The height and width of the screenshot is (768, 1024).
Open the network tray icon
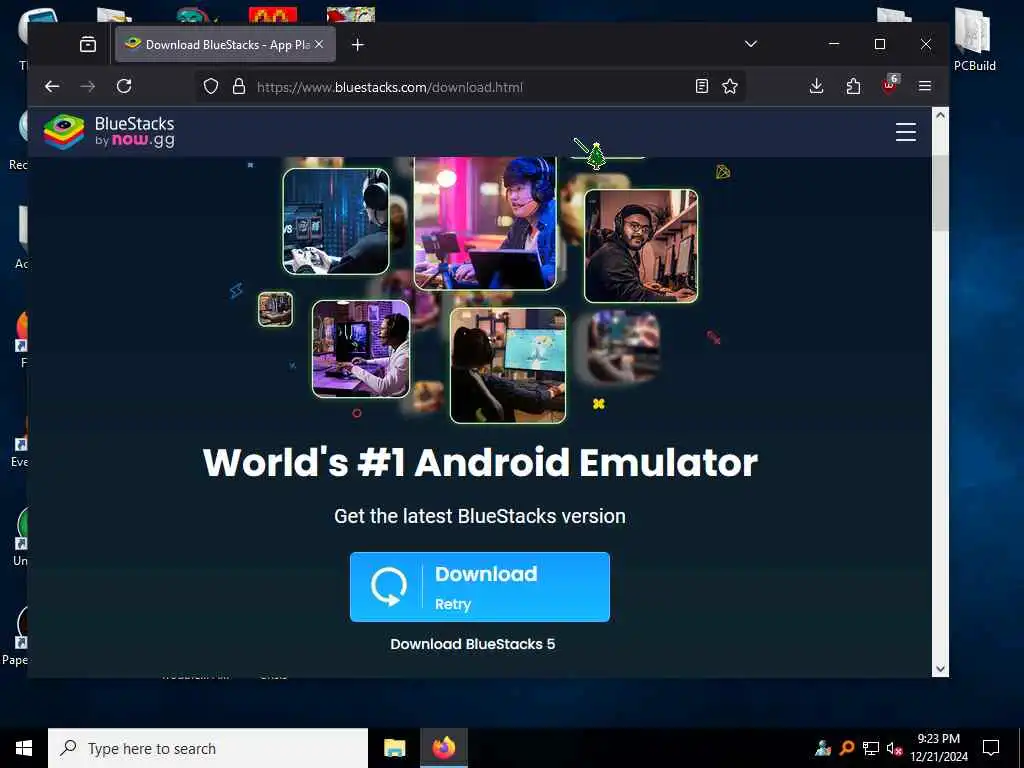click(x=871, y=748)
